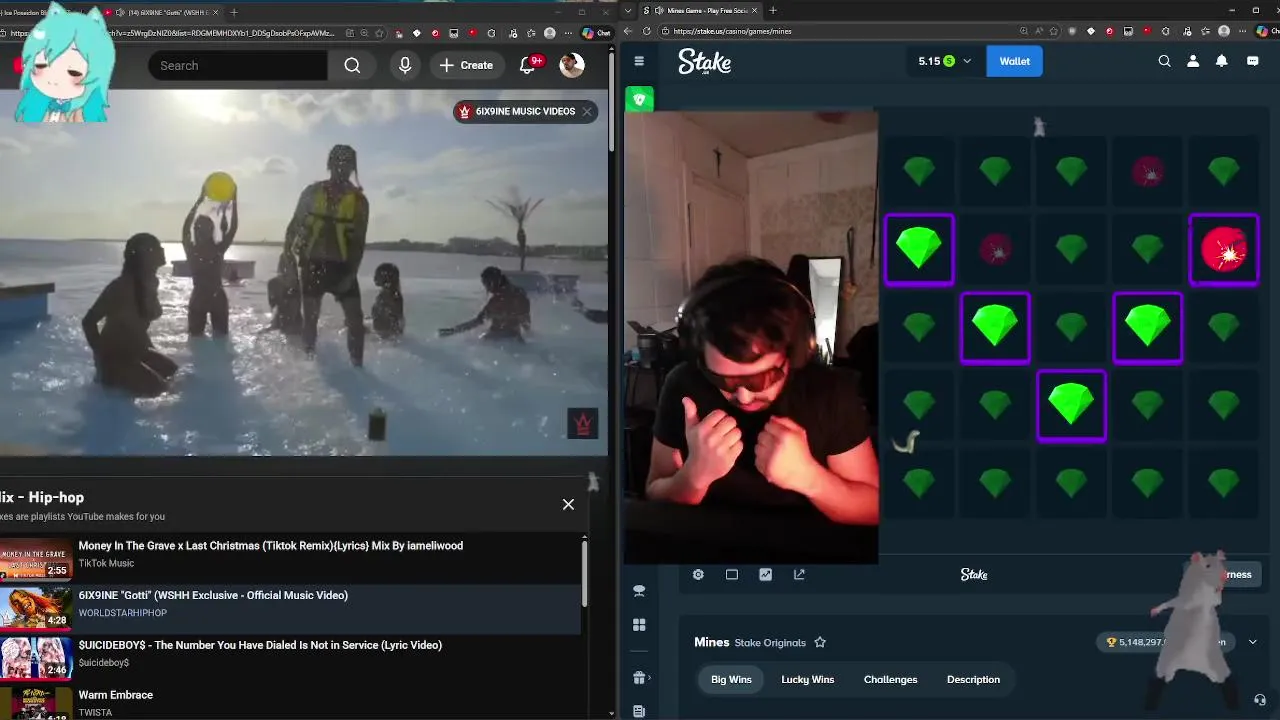Bookmark the Stake page with the star icon
1280x720 pixels.
point(1053,31)
